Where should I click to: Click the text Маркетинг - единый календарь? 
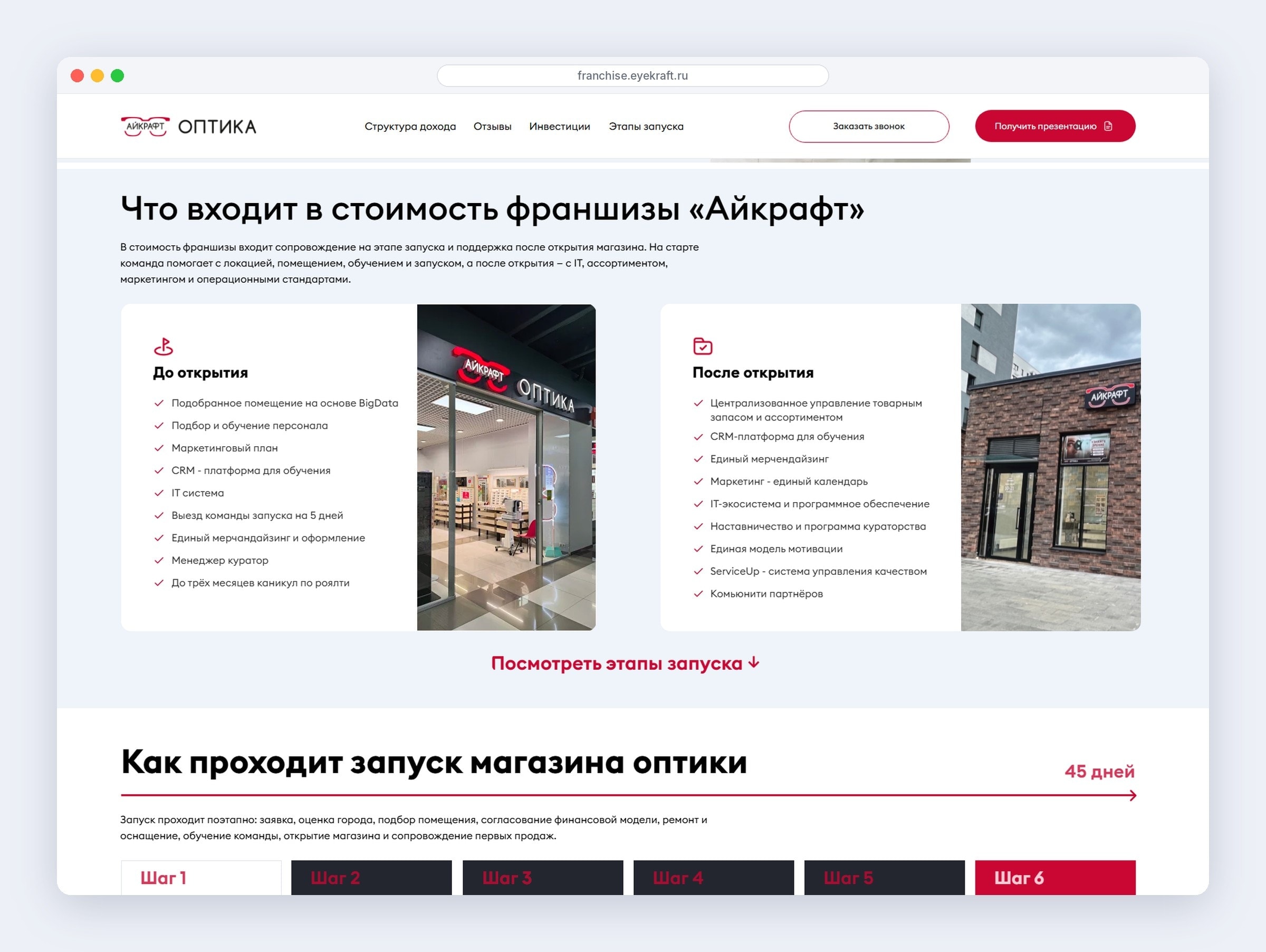pos(789,481)
